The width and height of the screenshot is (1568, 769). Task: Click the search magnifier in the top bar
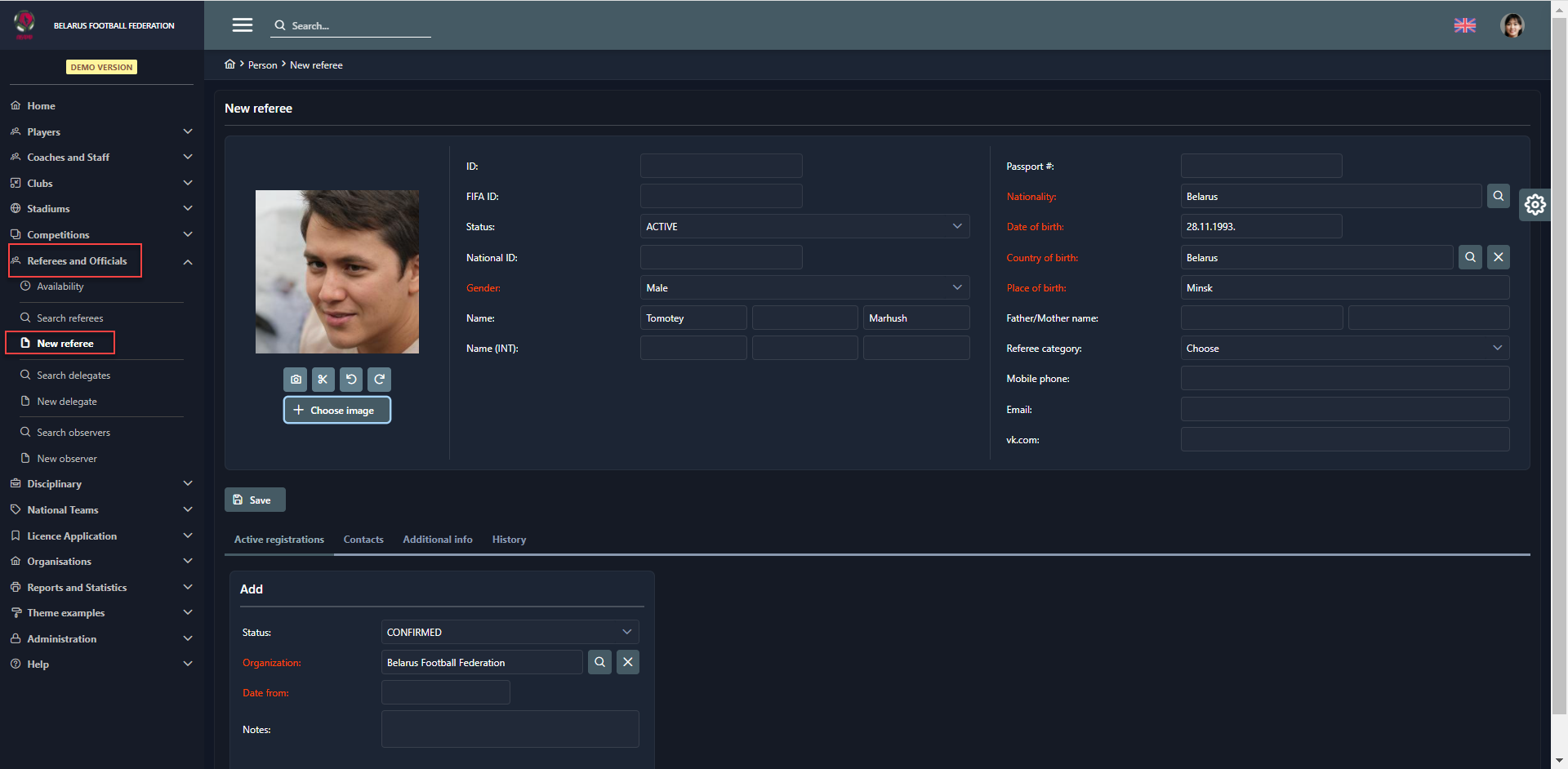[280, 25]
